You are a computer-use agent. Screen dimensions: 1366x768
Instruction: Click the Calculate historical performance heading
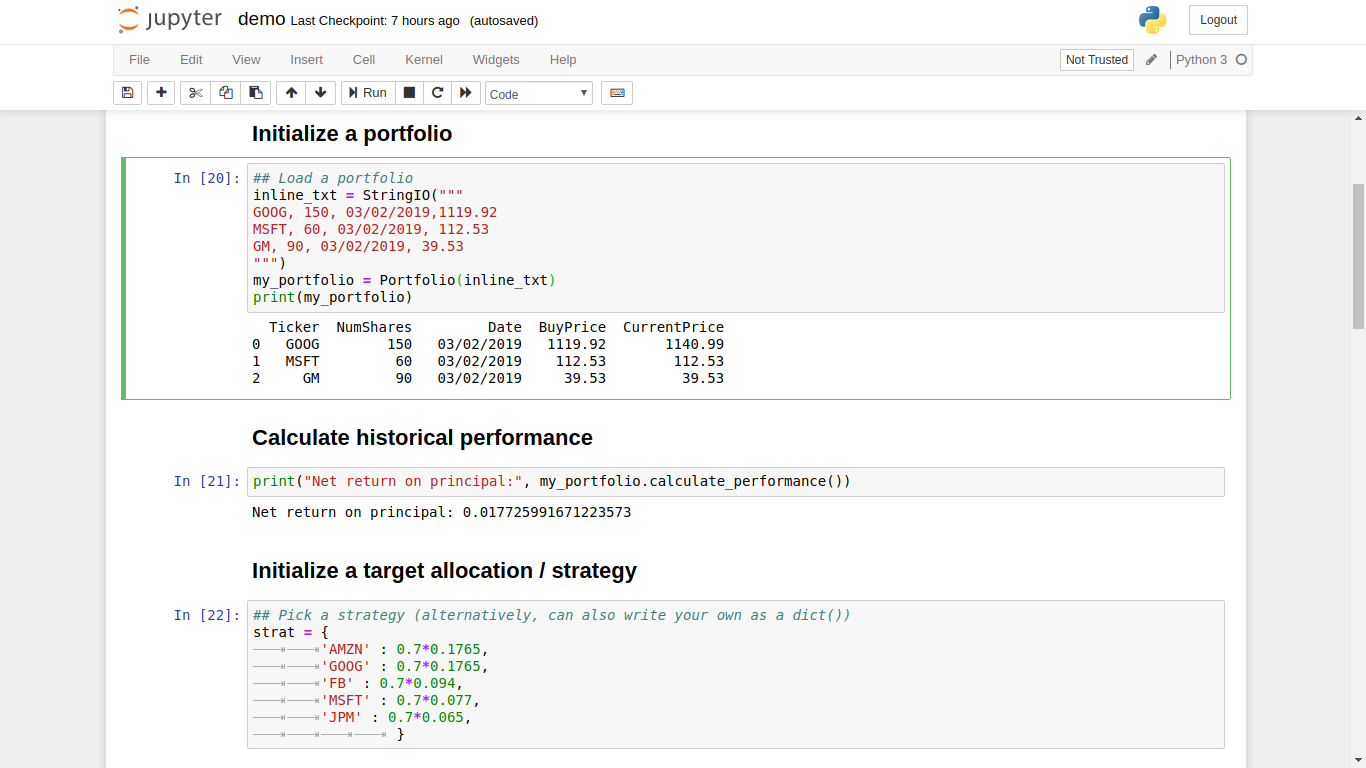coord(422,438)
